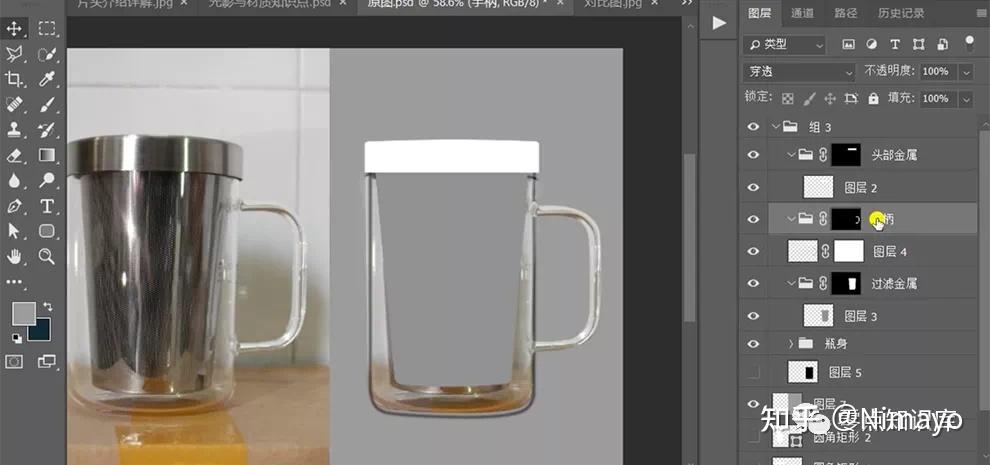
Task: Select the Eraser tool
Action: [x=14, y=155]
